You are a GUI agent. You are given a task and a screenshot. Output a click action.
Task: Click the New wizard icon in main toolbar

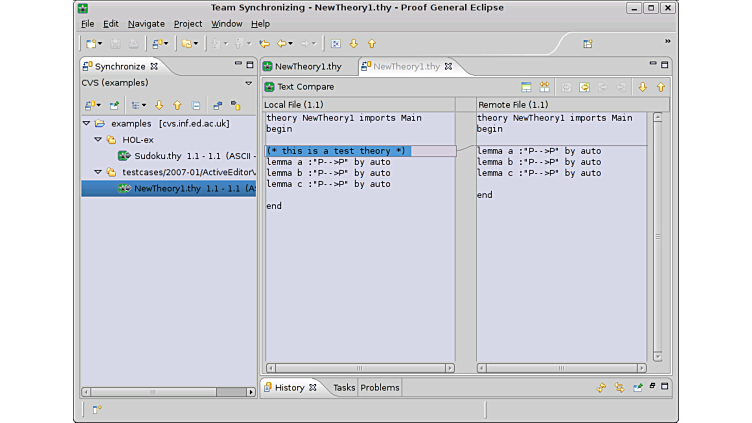point(92,44)
